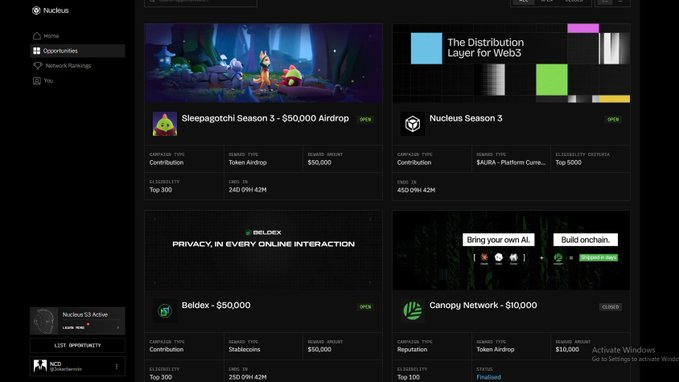Click the OPEN badge on Beldex card
The width and height of the screenshot is (679, 382).
(x=365, y=307)
